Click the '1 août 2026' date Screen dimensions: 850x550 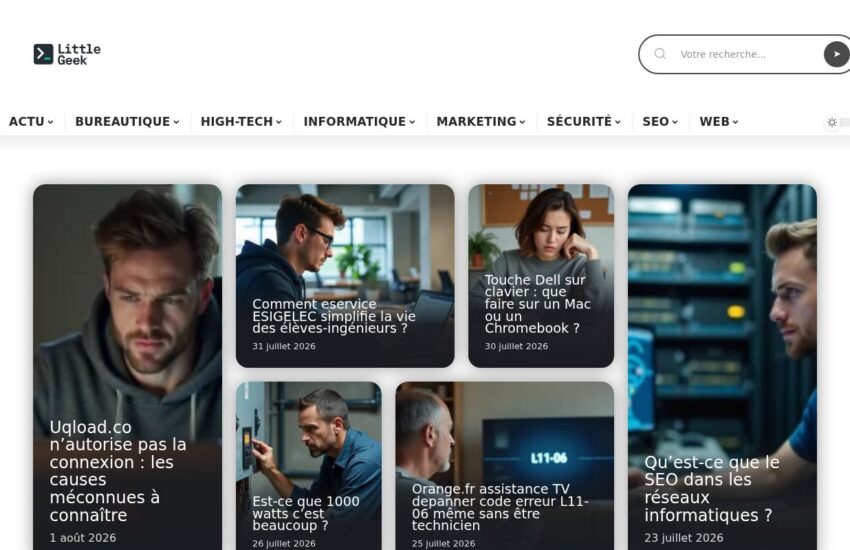(x=82, y=538)
